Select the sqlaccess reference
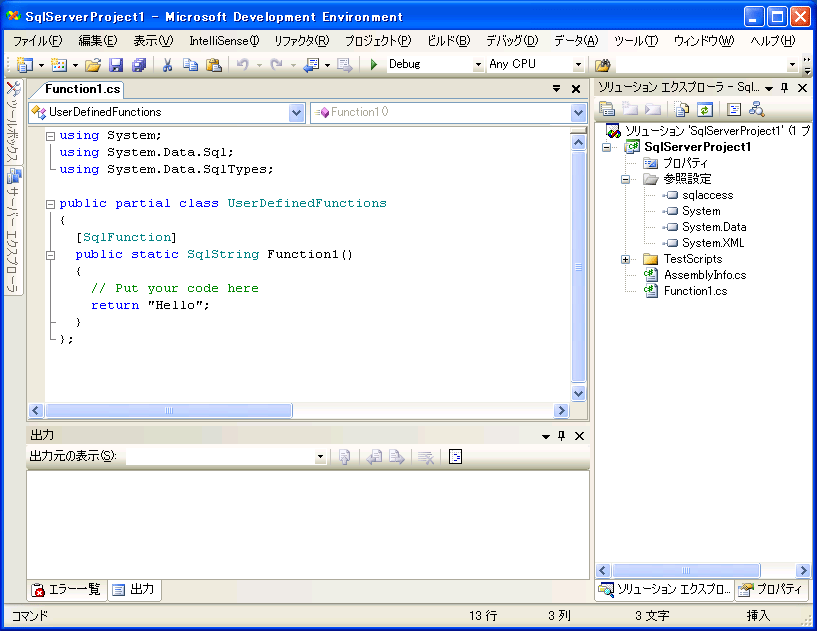This screenshot has width=817, height=631. tap(708, 195)
